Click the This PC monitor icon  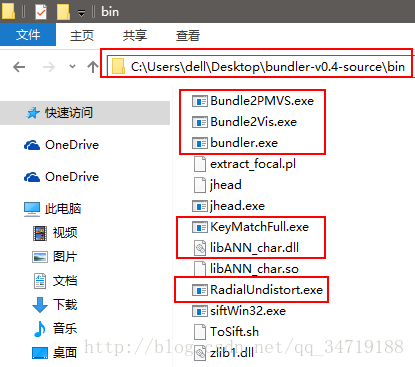32,209
